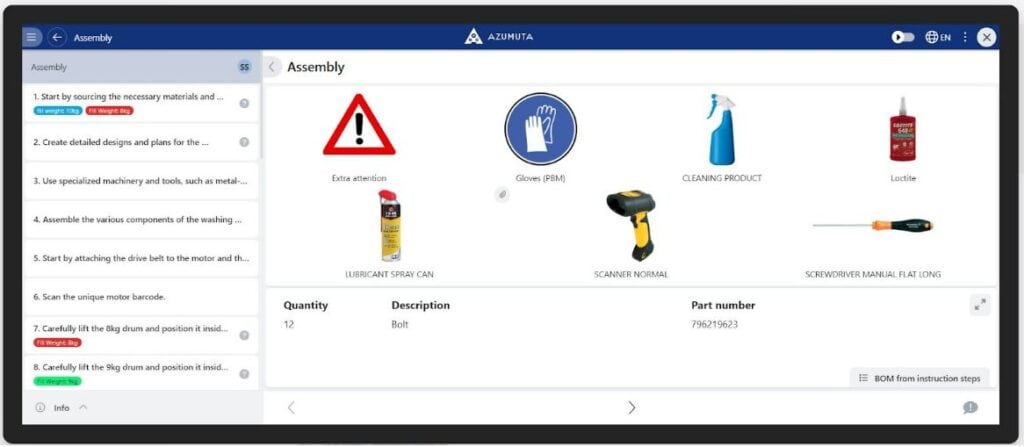Click the sidebar scrollbar

click(261, 121)
